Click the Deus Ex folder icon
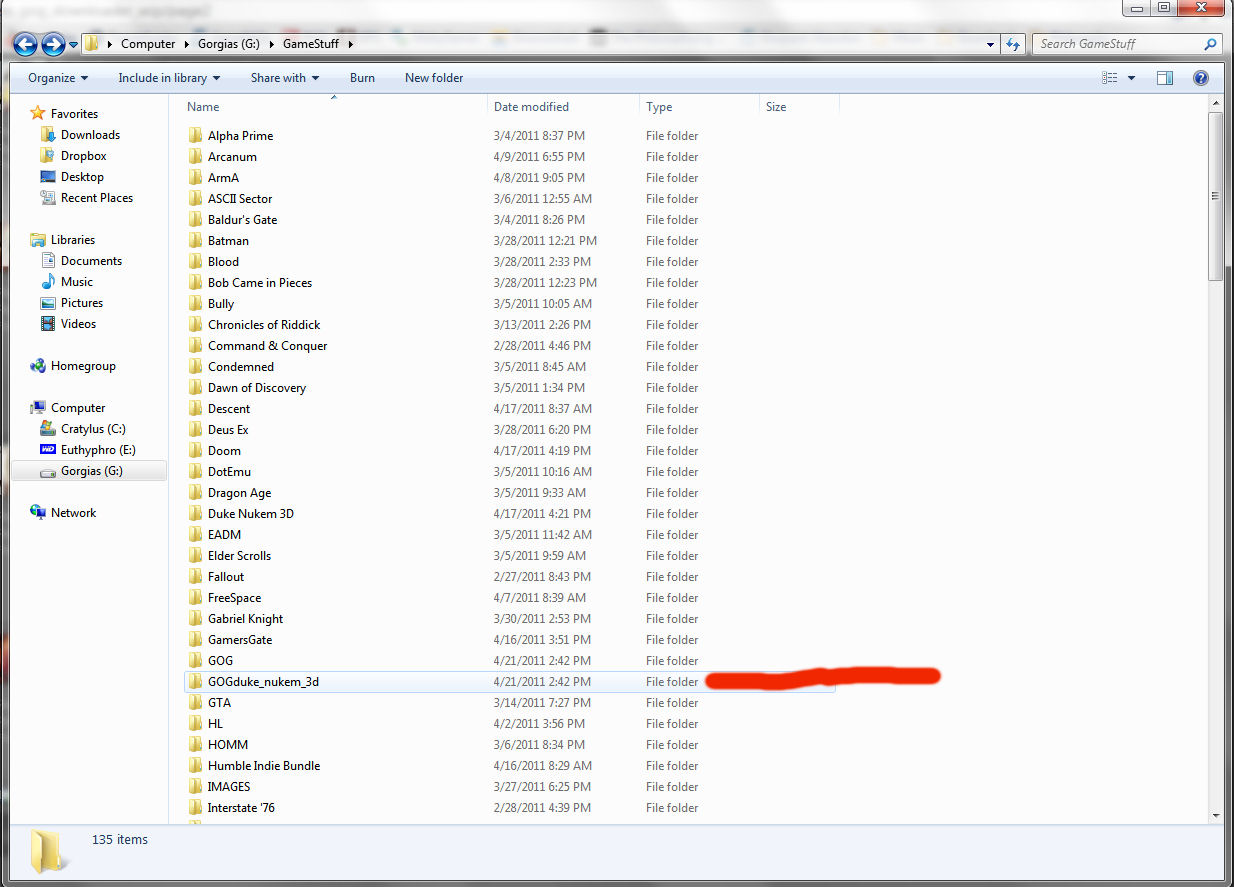Viewport: 1234px width, 887px height. [x=195, y=430]
